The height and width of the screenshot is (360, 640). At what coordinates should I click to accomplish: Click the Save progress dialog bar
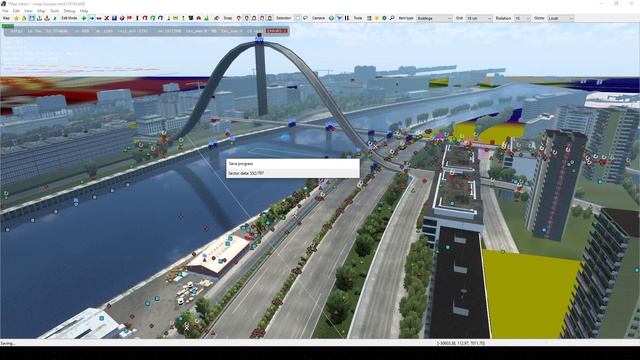(x=293, y=168)
